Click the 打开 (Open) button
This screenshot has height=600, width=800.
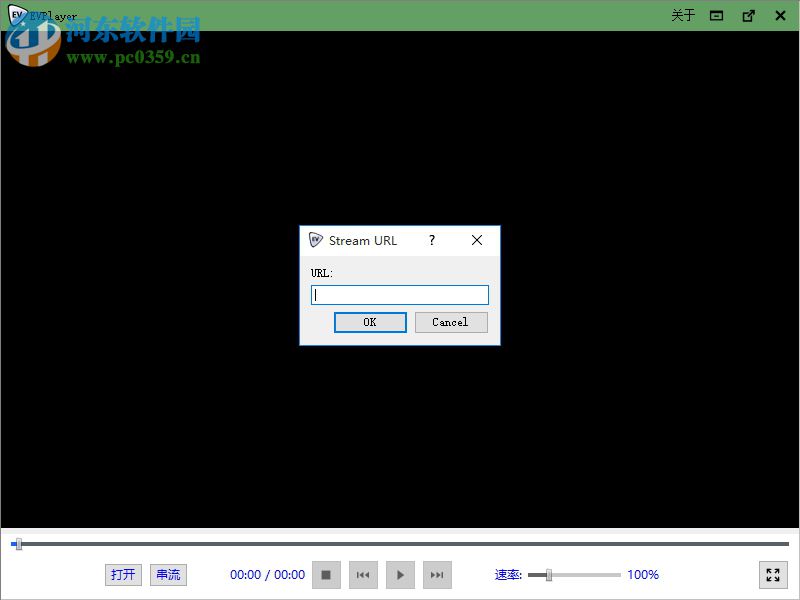[123, 574]
